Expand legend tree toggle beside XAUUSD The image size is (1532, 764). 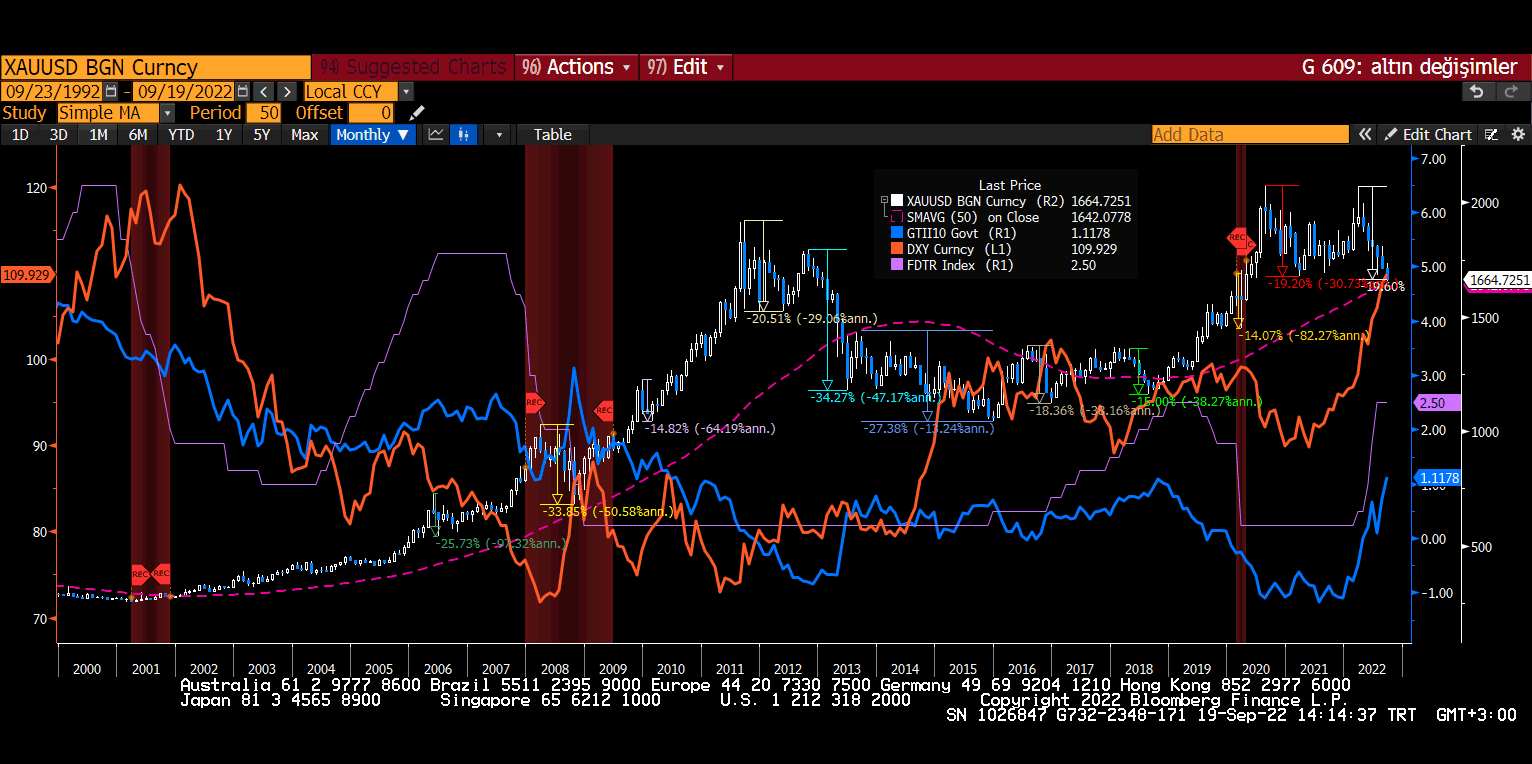[x=884, y=201]
